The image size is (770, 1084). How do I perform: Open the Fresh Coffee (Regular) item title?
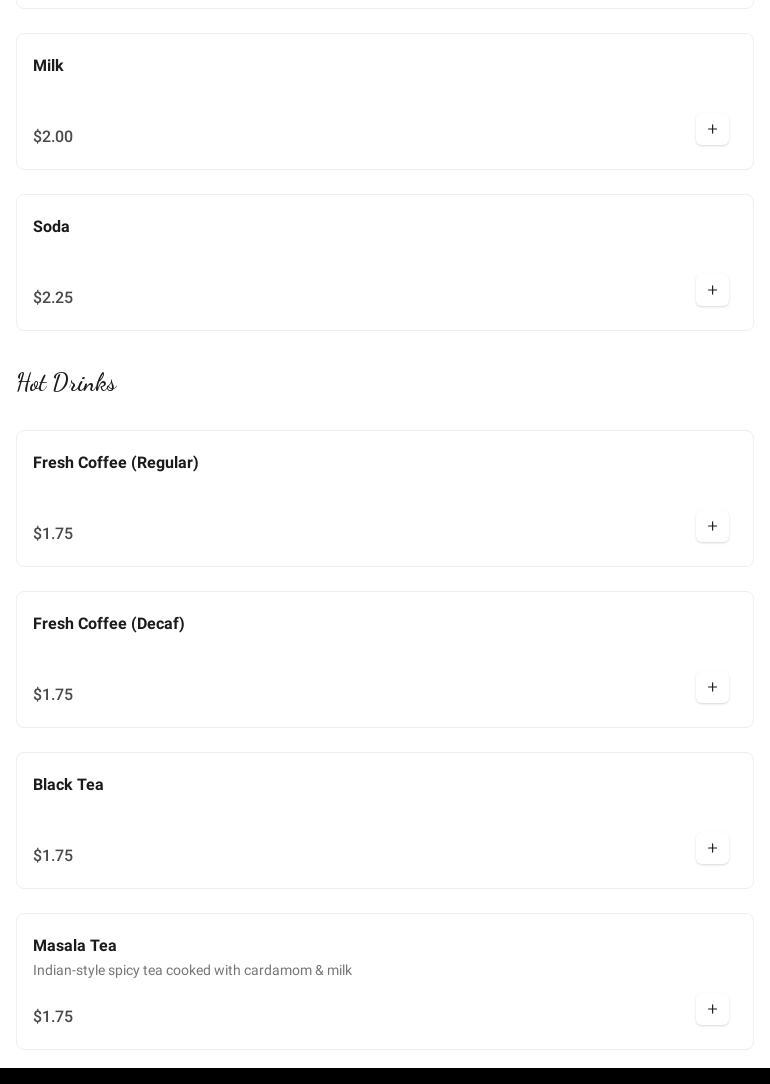point(116,463)
